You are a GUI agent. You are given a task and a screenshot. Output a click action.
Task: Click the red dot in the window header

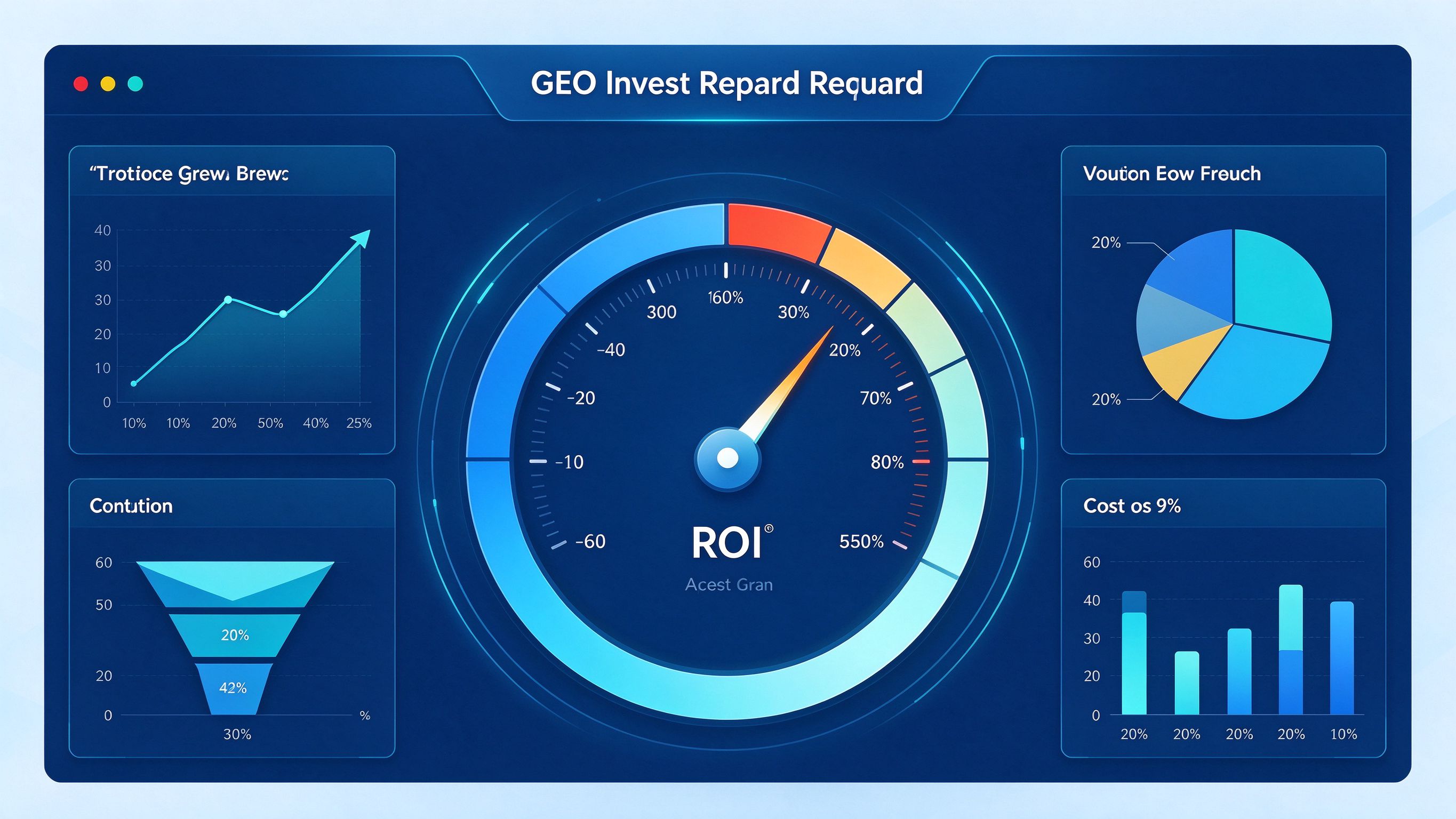coord(81,84)
